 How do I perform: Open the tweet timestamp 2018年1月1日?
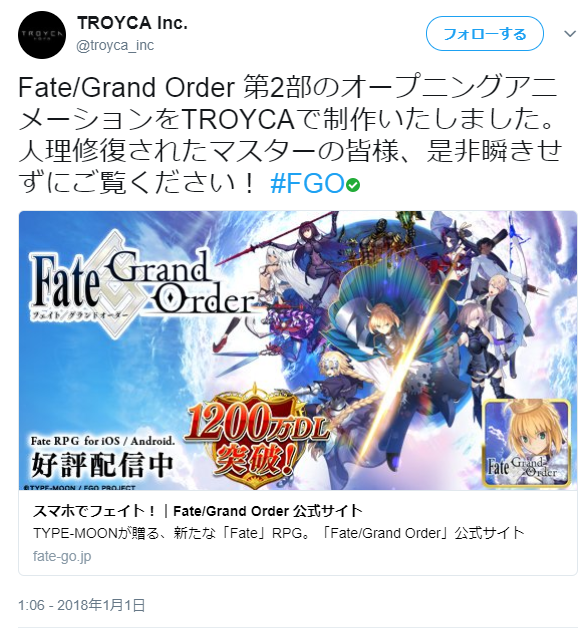click(81, 605)
